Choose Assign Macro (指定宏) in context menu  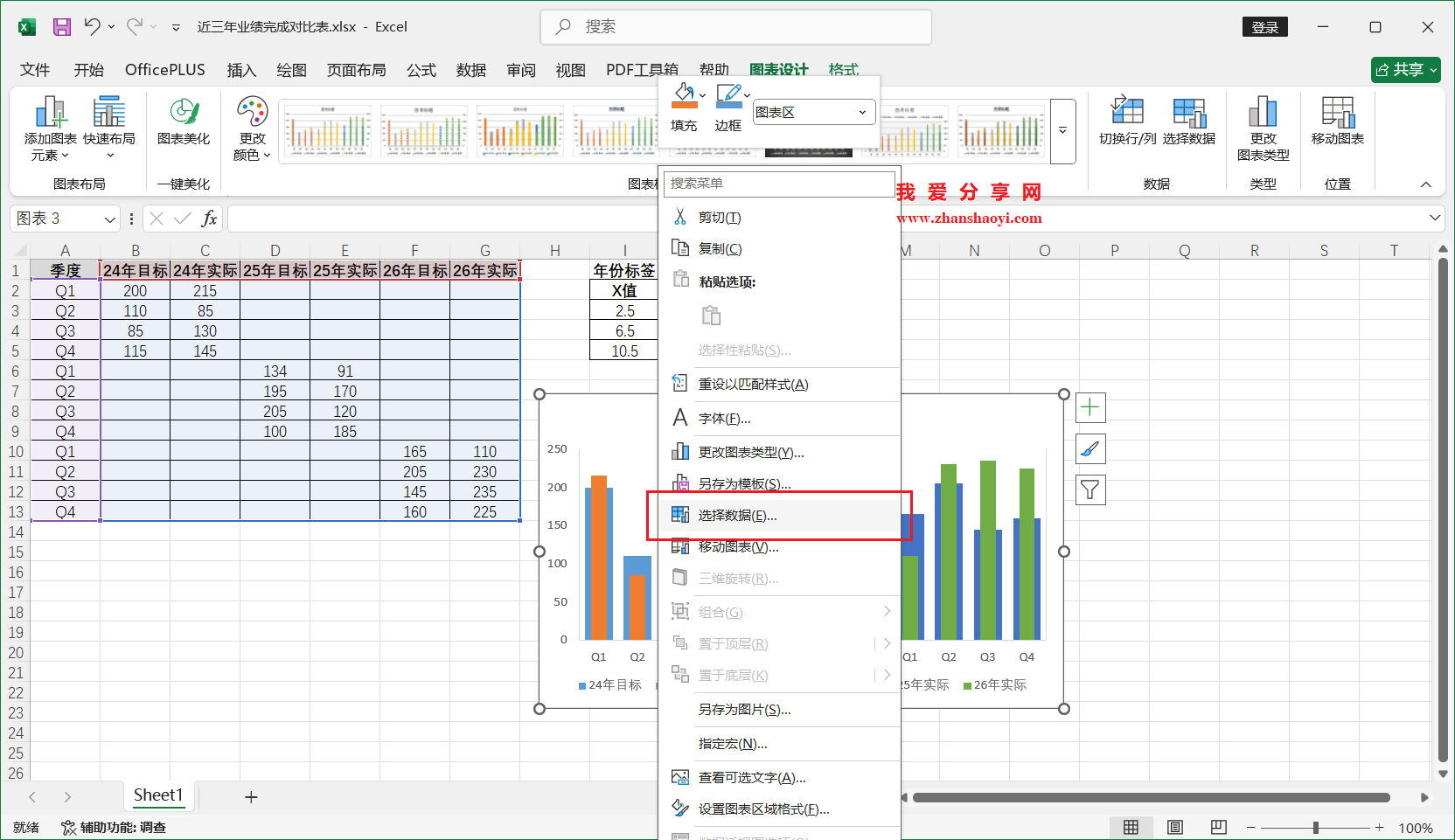(x=780, y=744)
